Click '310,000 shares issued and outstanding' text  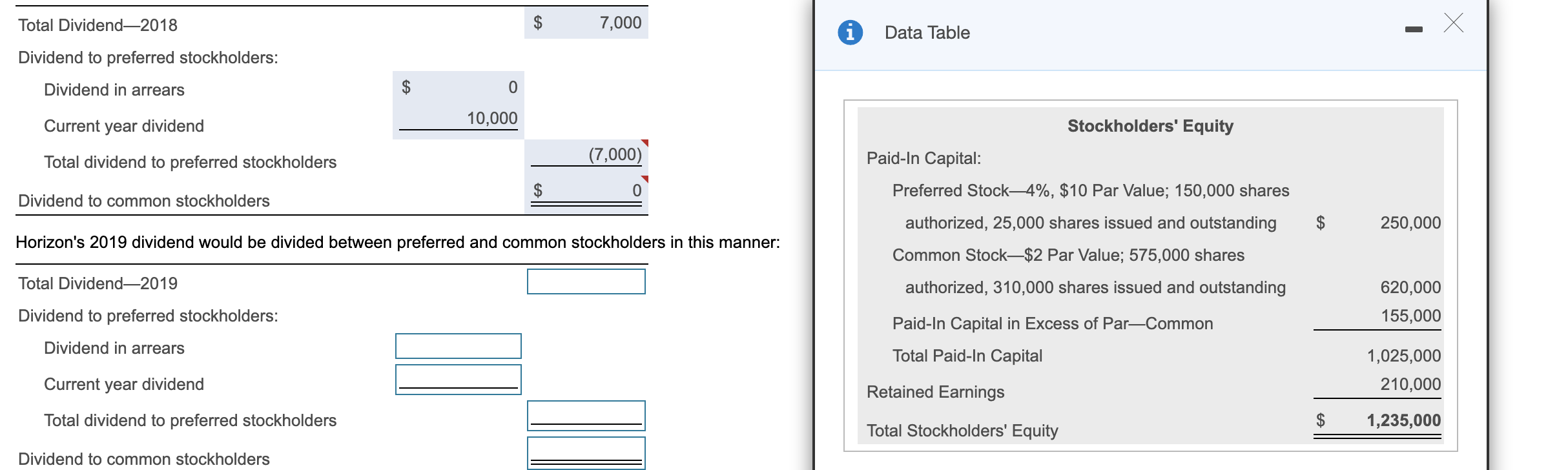1139,287
